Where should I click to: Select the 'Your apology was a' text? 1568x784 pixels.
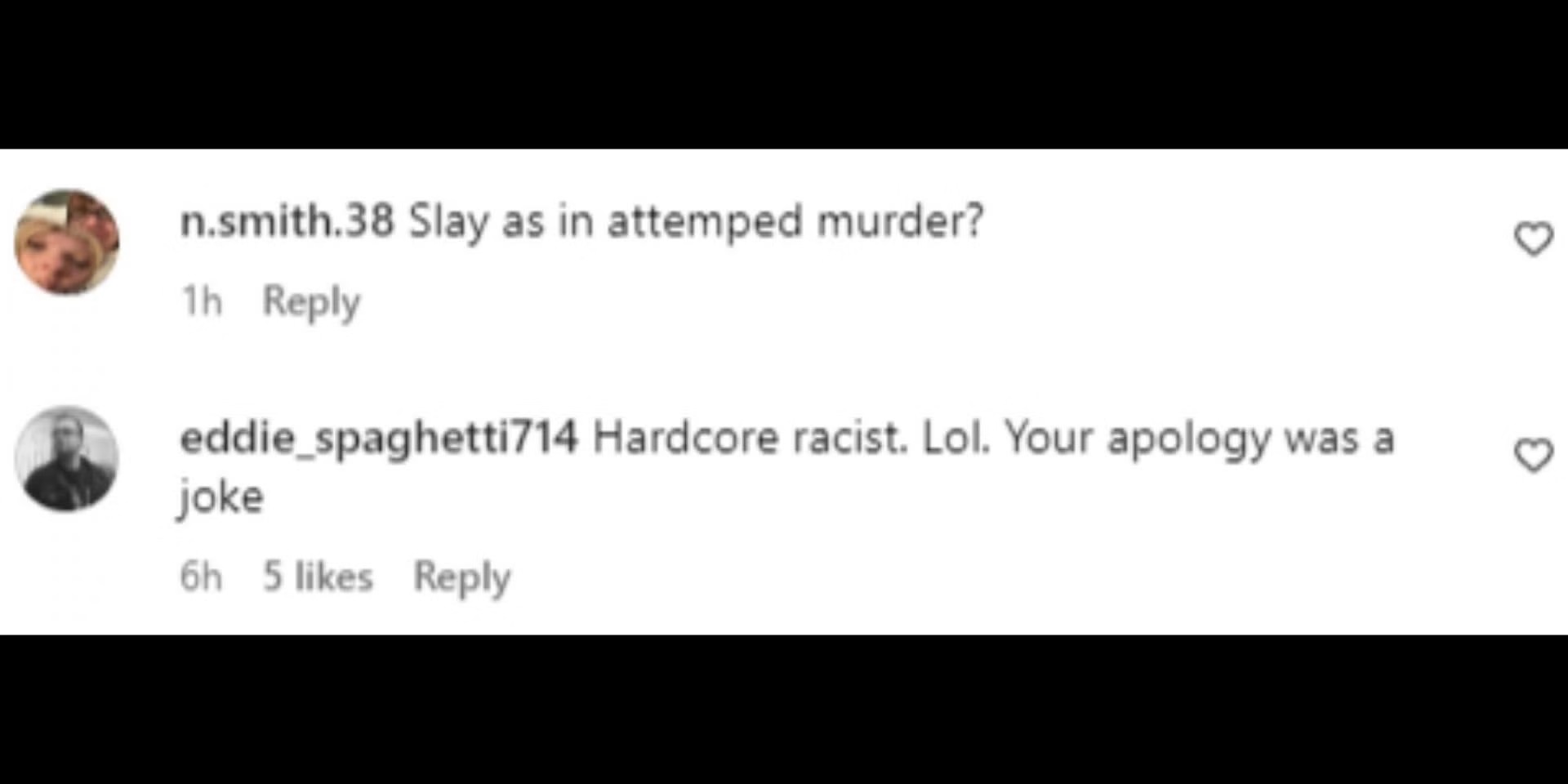(x=1199, y=440)
